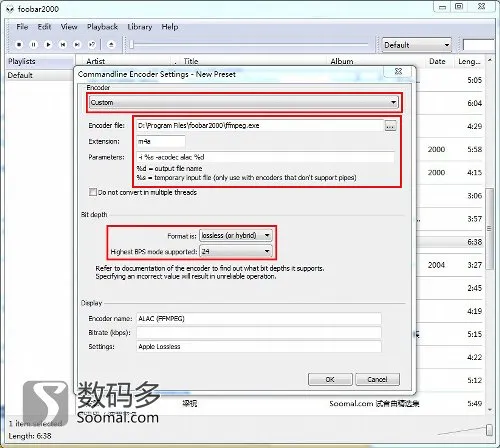500x448 pixels.
Task: Click the Stop playback icon
Action: (x=19, y=44)
